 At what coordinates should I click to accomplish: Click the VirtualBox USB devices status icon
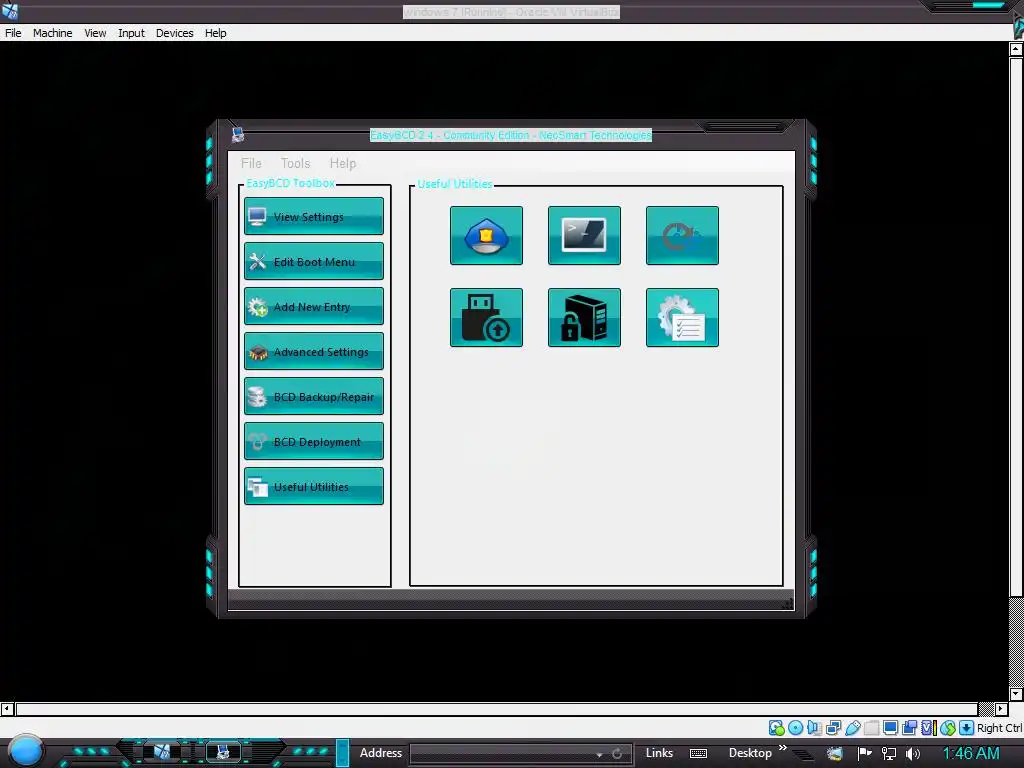point(853,728)
